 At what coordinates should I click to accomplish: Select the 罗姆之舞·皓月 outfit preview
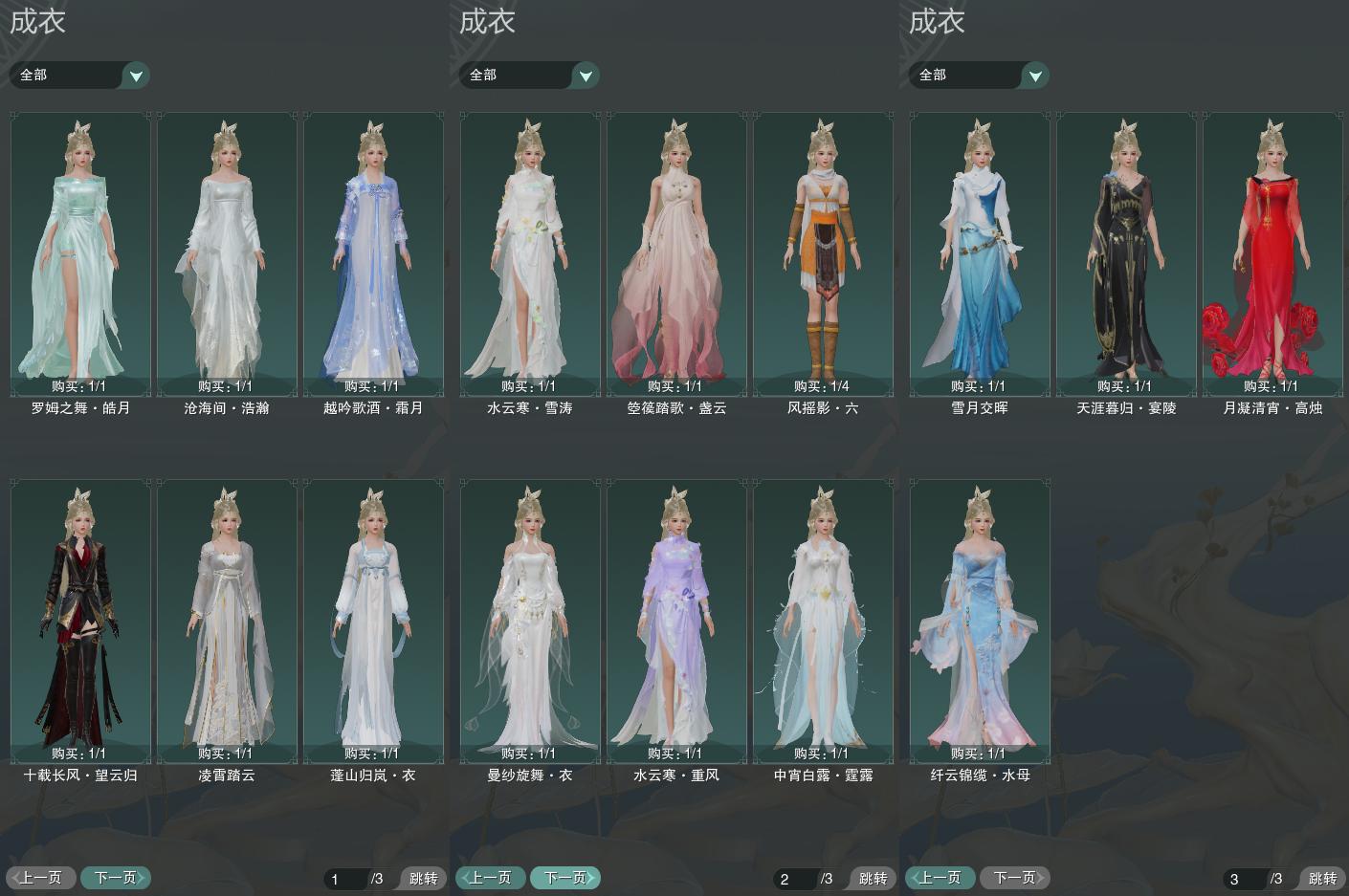point(81,253)
